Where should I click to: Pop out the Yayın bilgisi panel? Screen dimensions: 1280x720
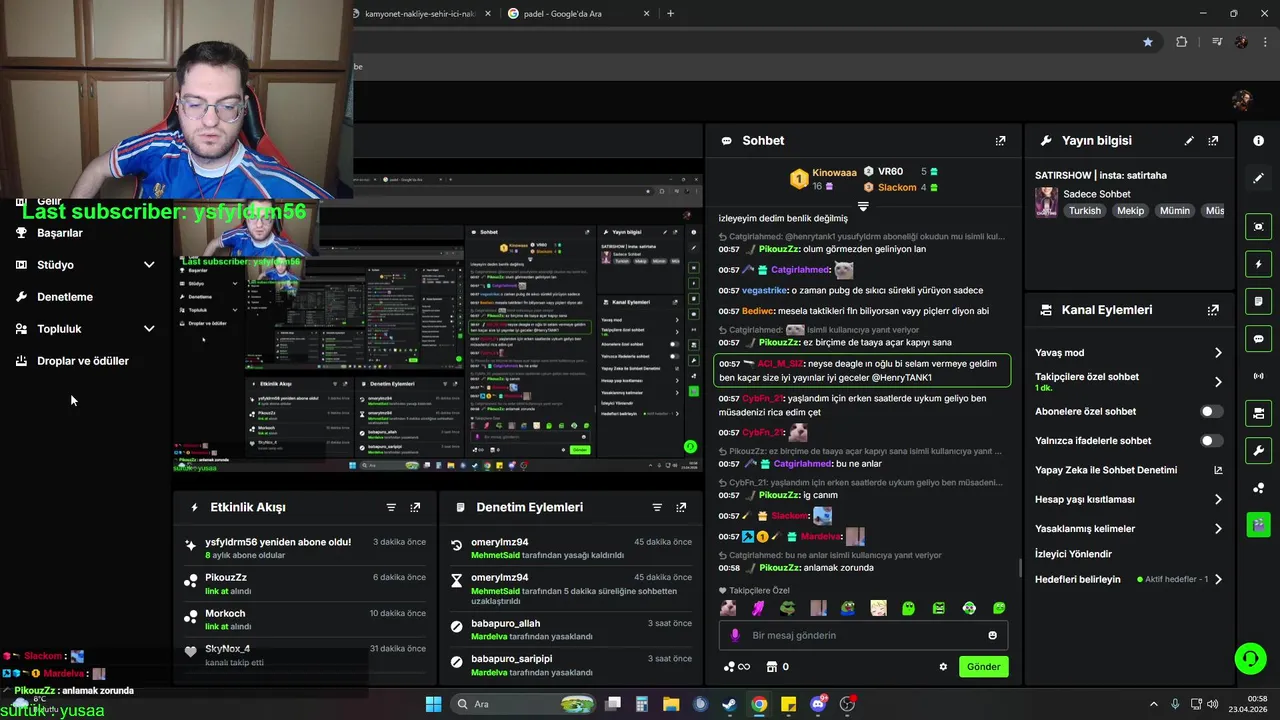(1213, 141)
